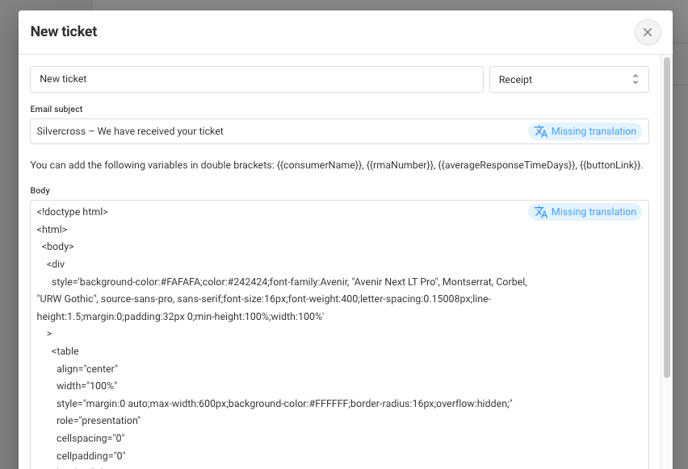Click the 'cellspacing="0"' line
688x469 pixels.
point(90,438)
